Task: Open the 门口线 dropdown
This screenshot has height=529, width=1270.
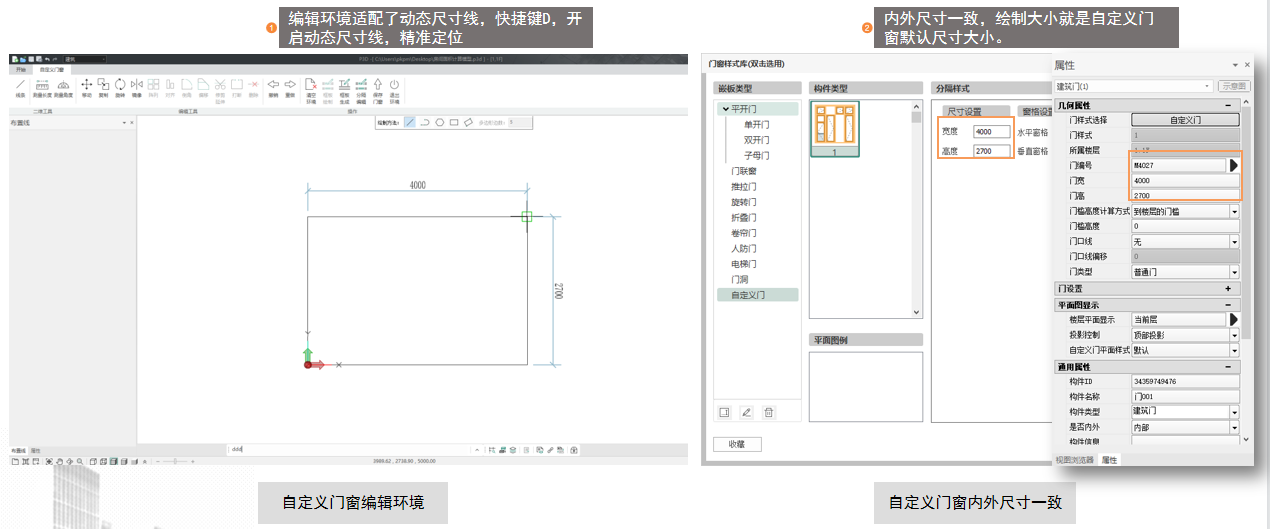Action: (x=1234, y=242)
